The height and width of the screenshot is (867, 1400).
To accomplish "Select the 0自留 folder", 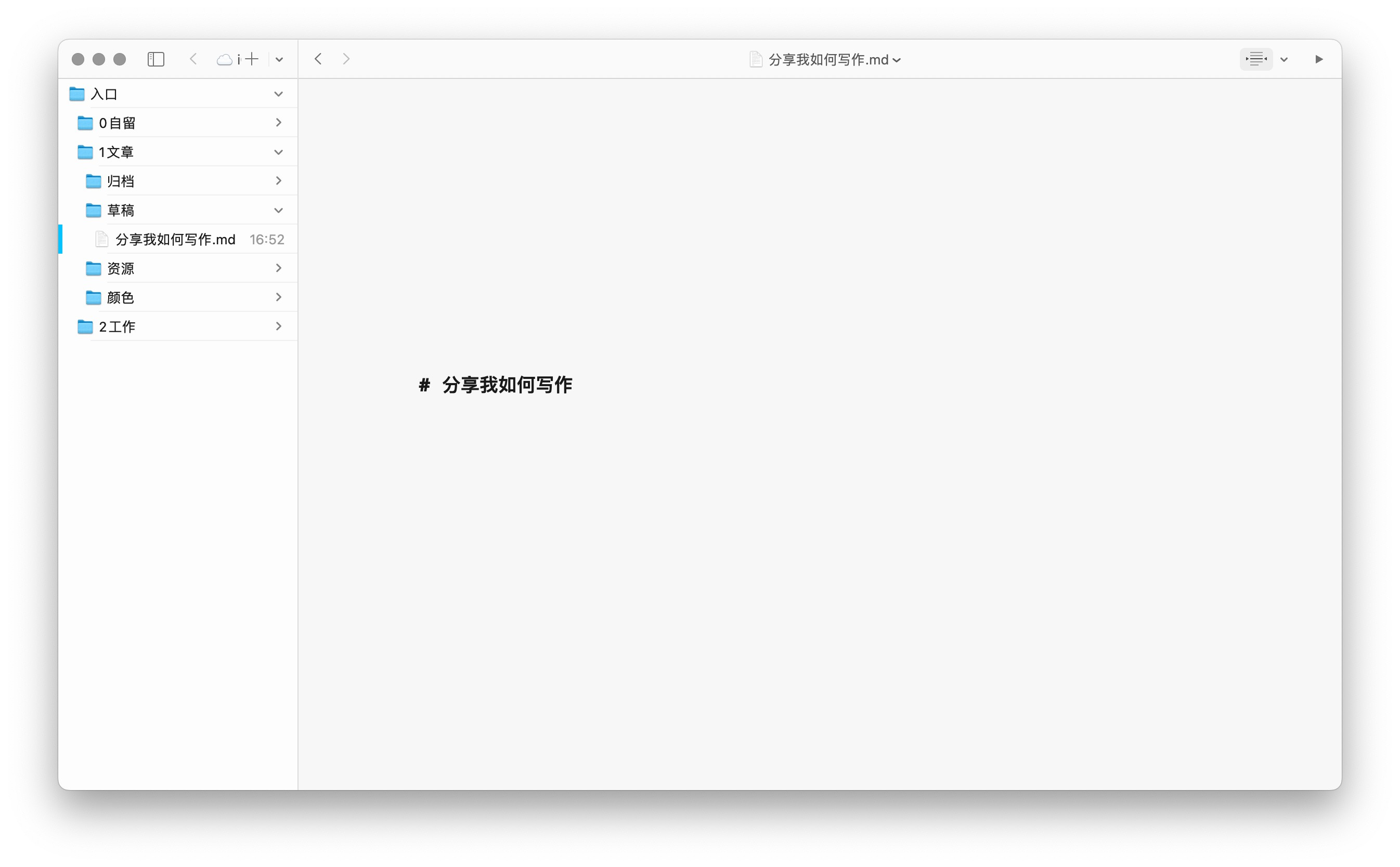I will tap(178, 123).
